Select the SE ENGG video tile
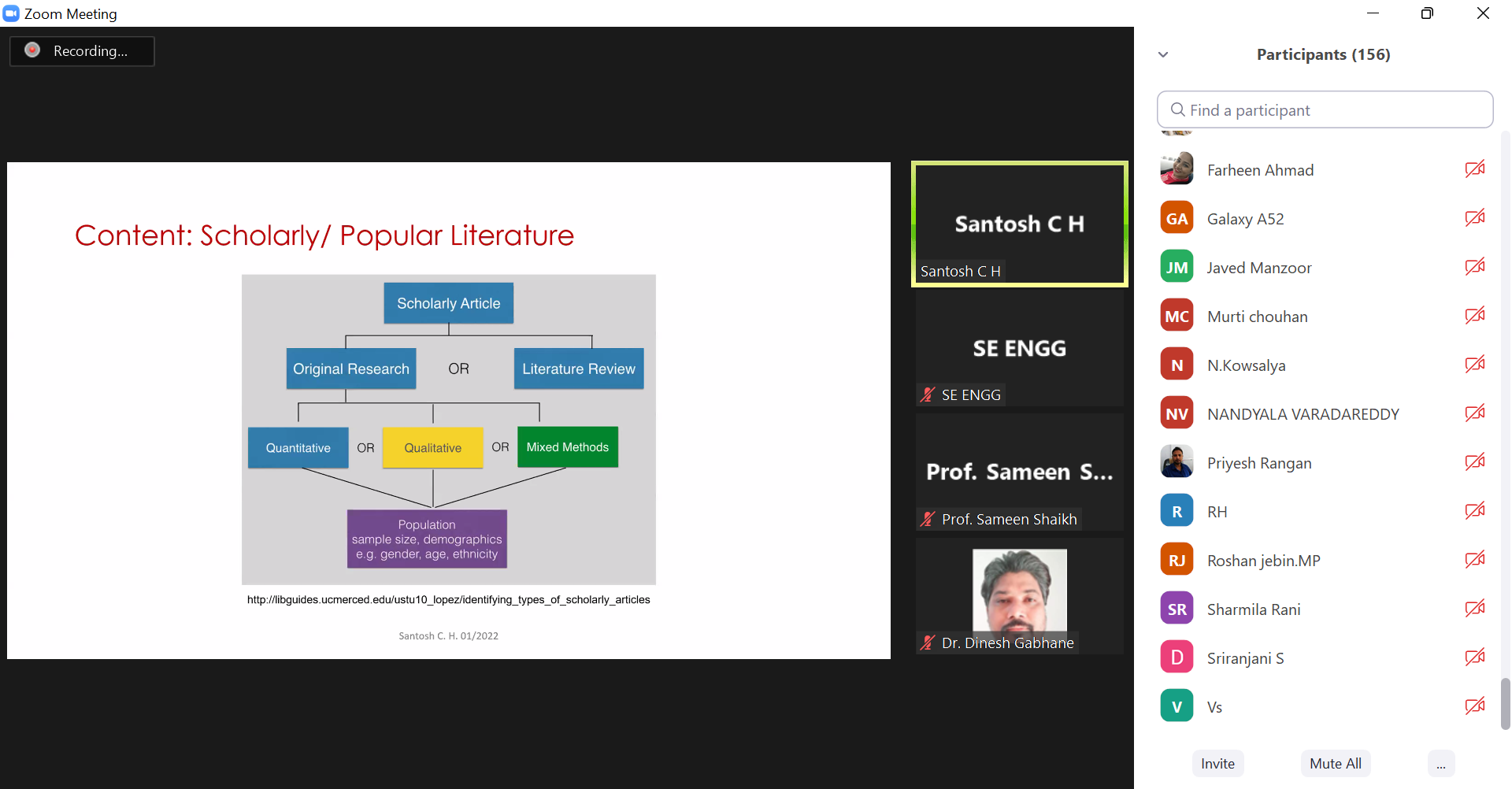Viewport: 1512px width, 789px height. [x=1020, y=348]
